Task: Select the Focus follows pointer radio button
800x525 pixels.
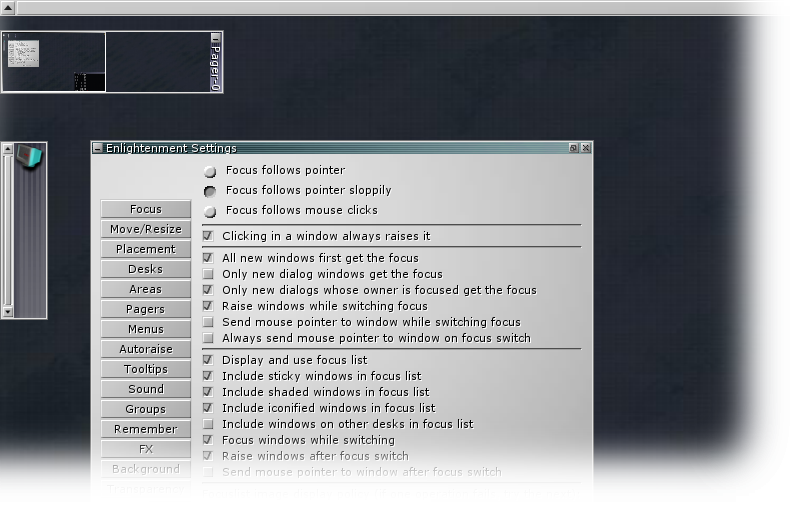Action: coord(210,171)
